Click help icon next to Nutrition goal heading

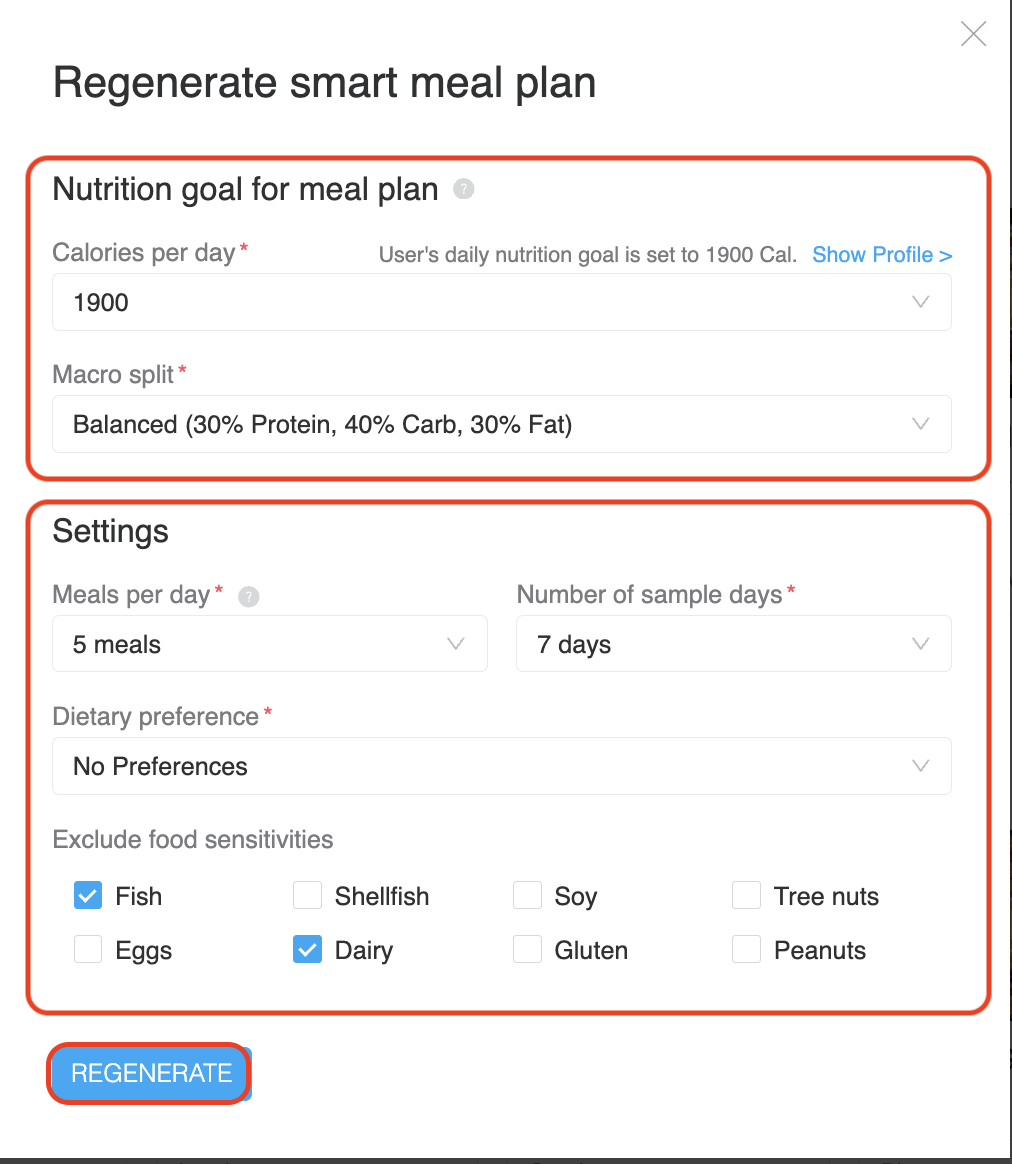[x=463, y=189]
